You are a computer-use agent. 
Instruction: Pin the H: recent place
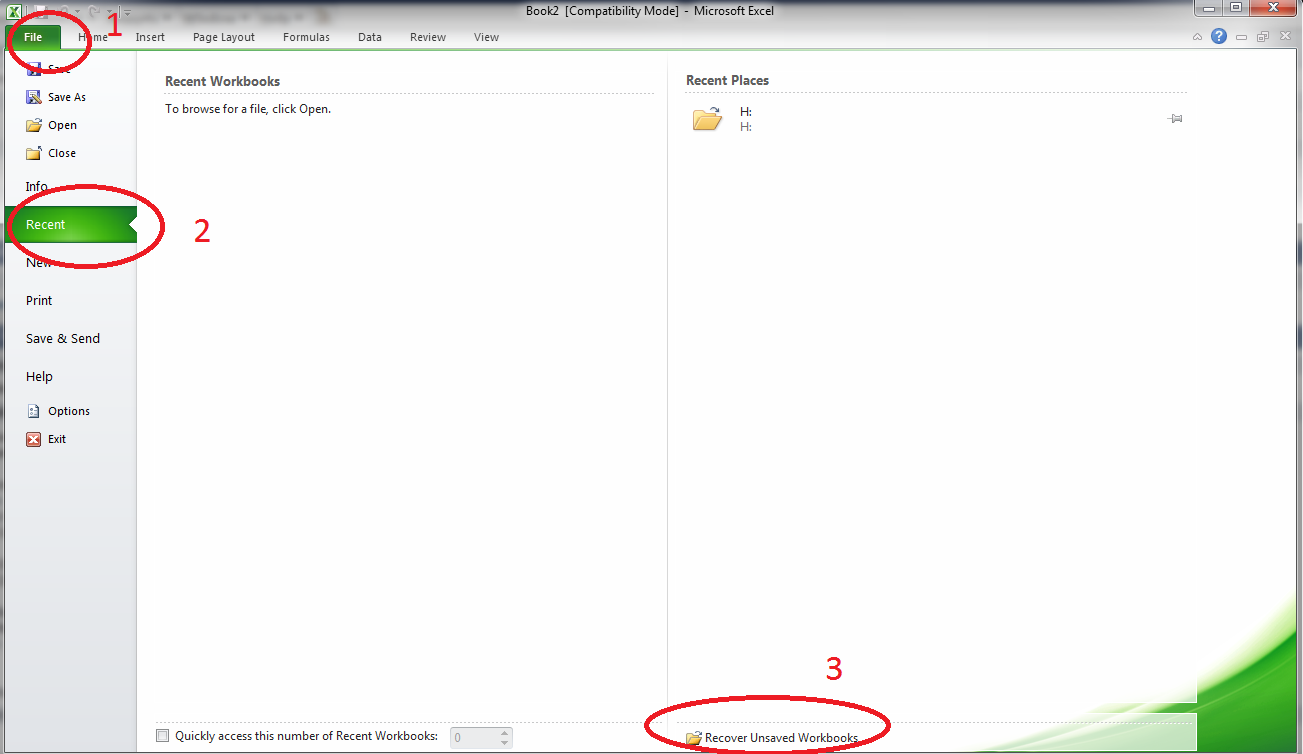tap(1175, 119)
